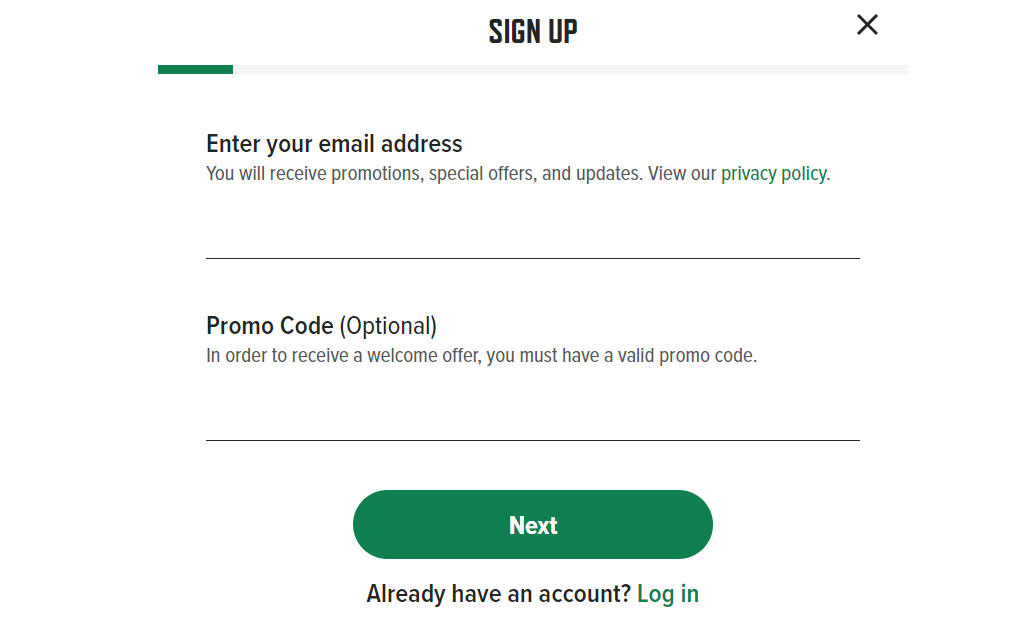This screenshot has height=637, width=1016.
Task: Open the privacy policy link
Action: [x=774, y=173]
